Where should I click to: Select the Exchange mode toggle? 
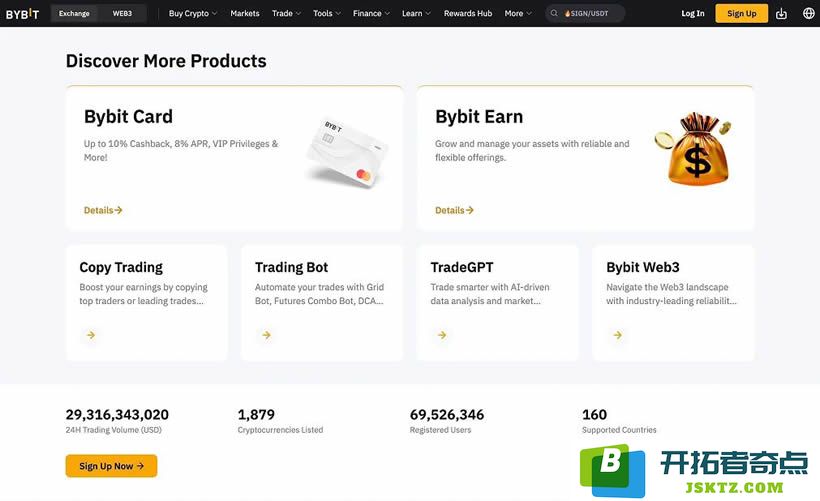click(x=74, y=14)
